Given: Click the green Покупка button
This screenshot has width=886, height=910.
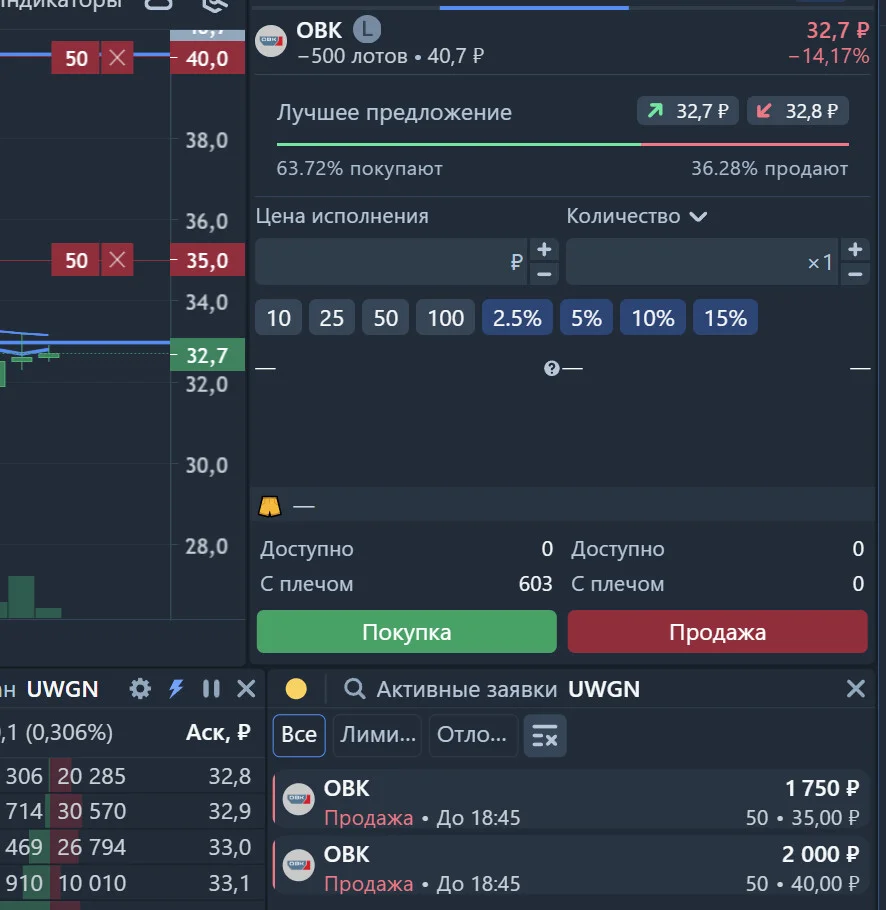Looking at the screenshot, I should click(407, 631).
